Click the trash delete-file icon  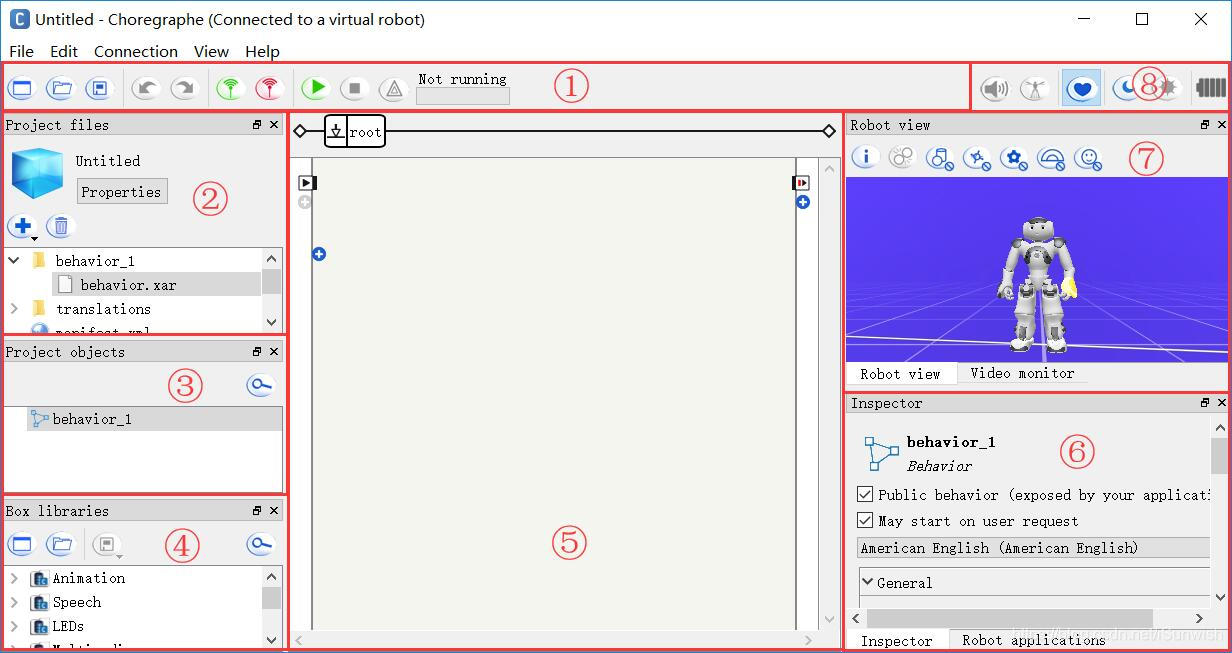pyautogui.click(x=60, y=226)
